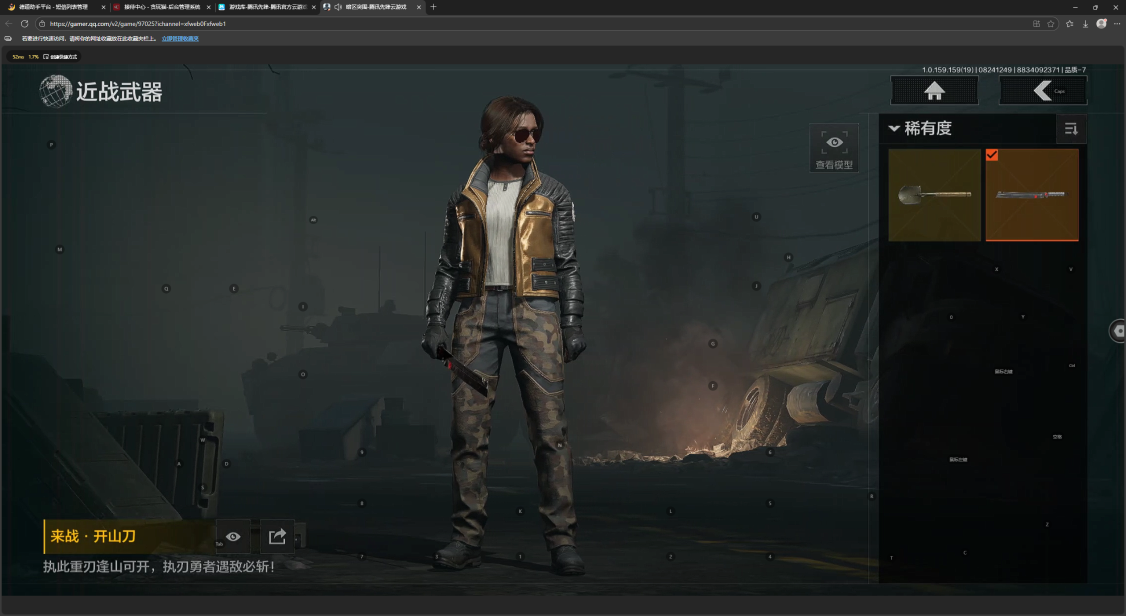Image resolution: width=1126 pixels, height=616 pixels.
Task: Click the 查看模型 view model button
Action: (x=834, y=149)
